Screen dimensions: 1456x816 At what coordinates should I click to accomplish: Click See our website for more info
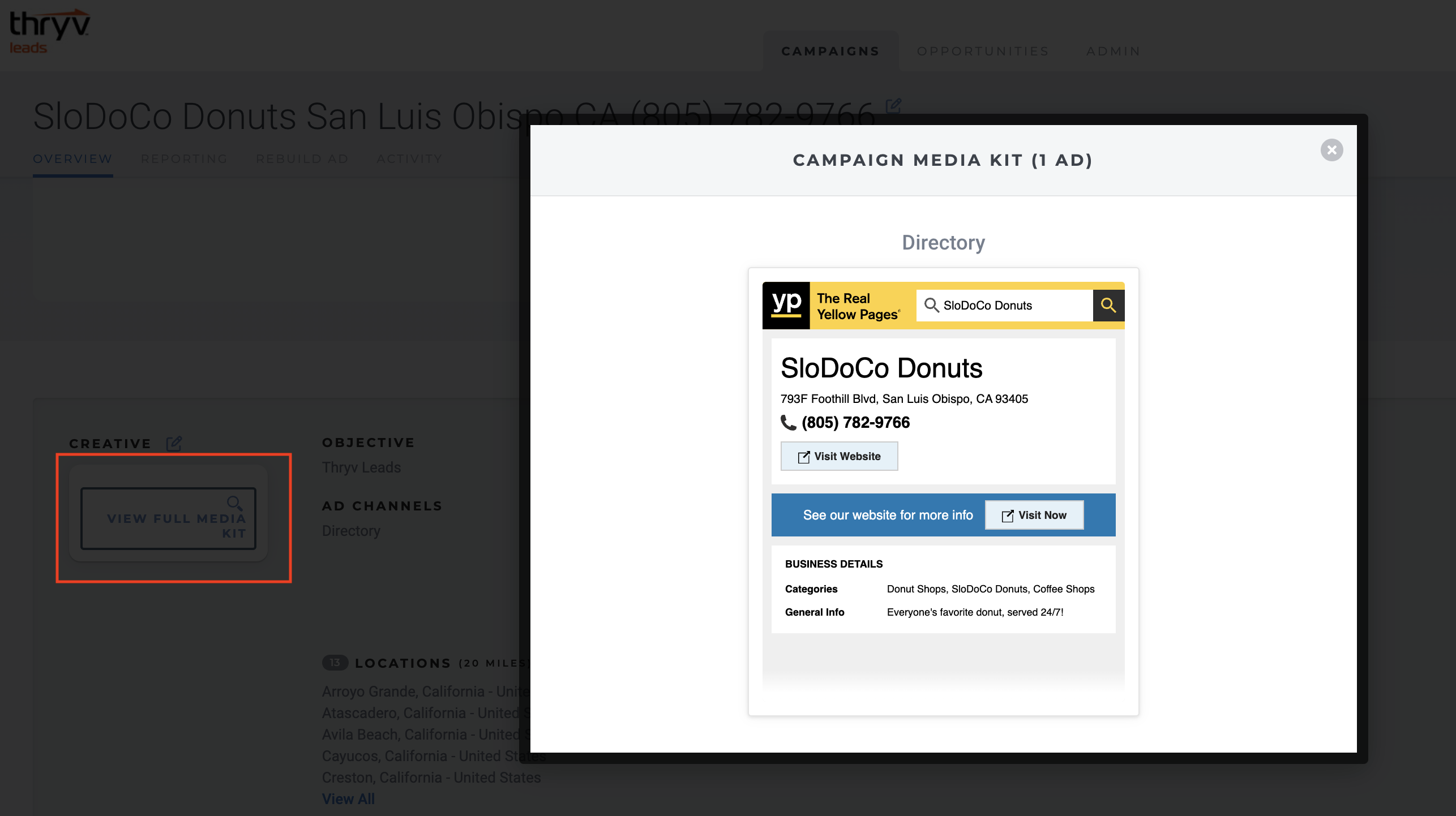click(888, 515)
